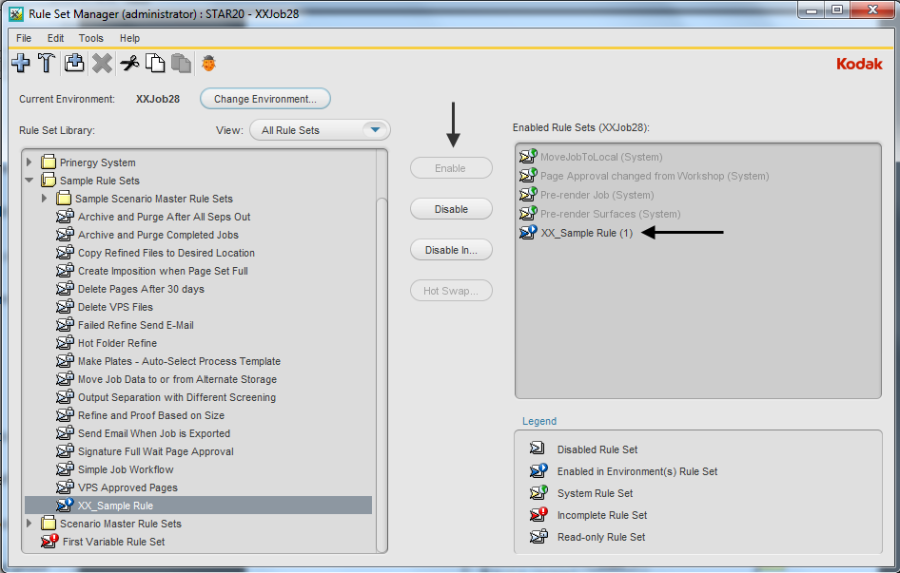Open the File menu

[x=24, y=38]
